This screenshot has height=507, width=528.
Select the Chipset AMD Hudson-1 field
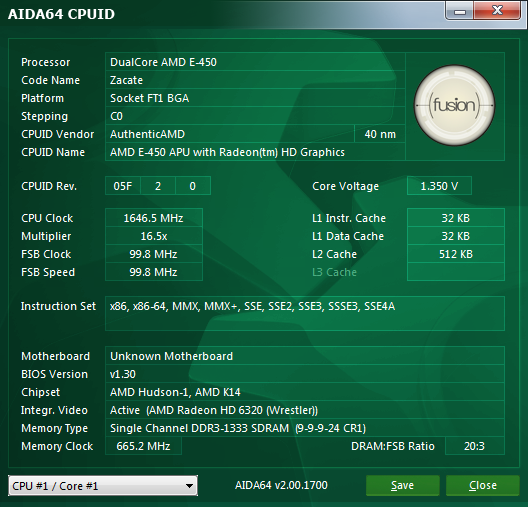coord(305,392)
